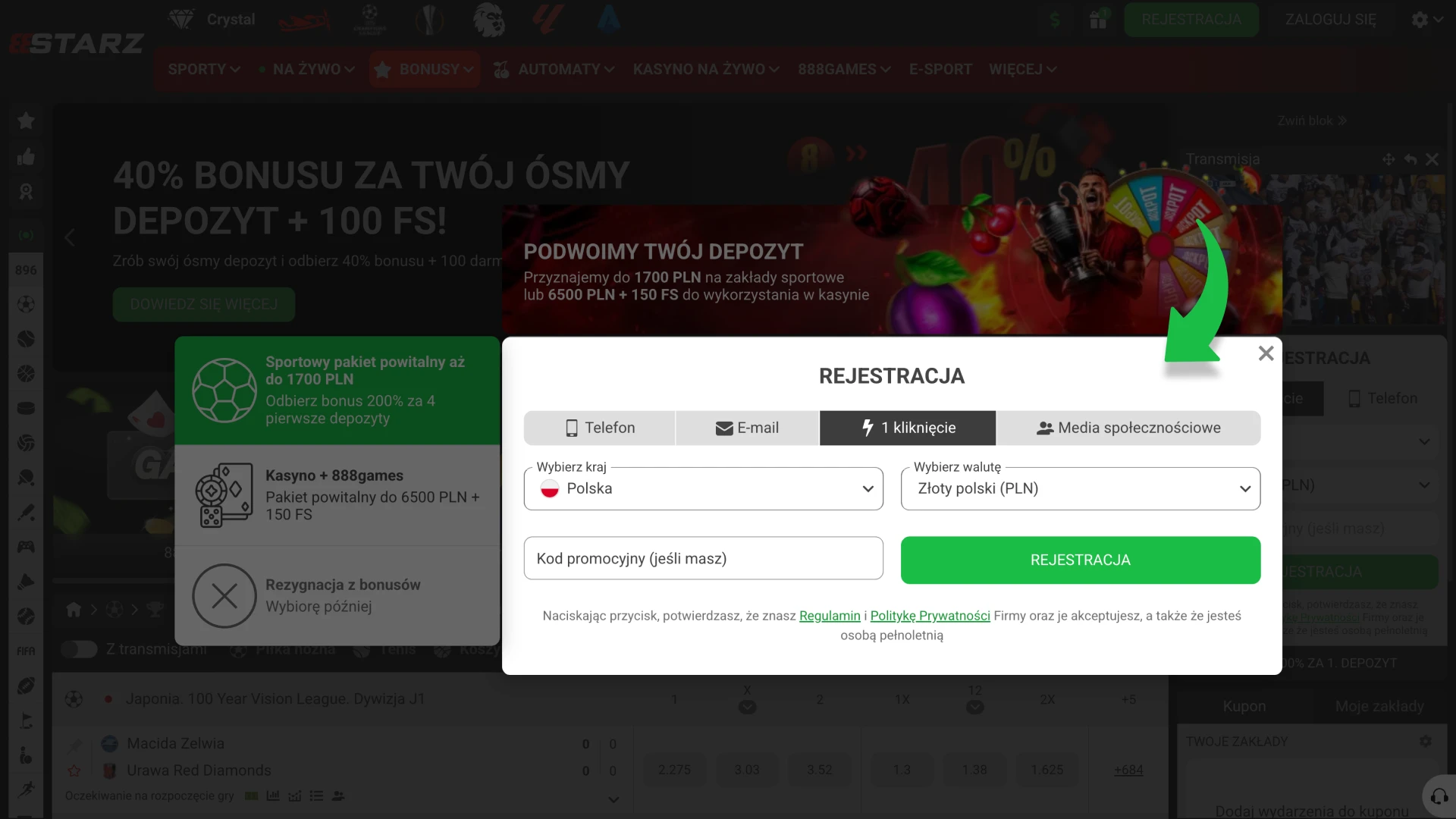The height and width of the screenshot is (819, 1456).
Task: Open the FIFA sidebar icon
Action: pyautogui.click(x=26, y=651)
